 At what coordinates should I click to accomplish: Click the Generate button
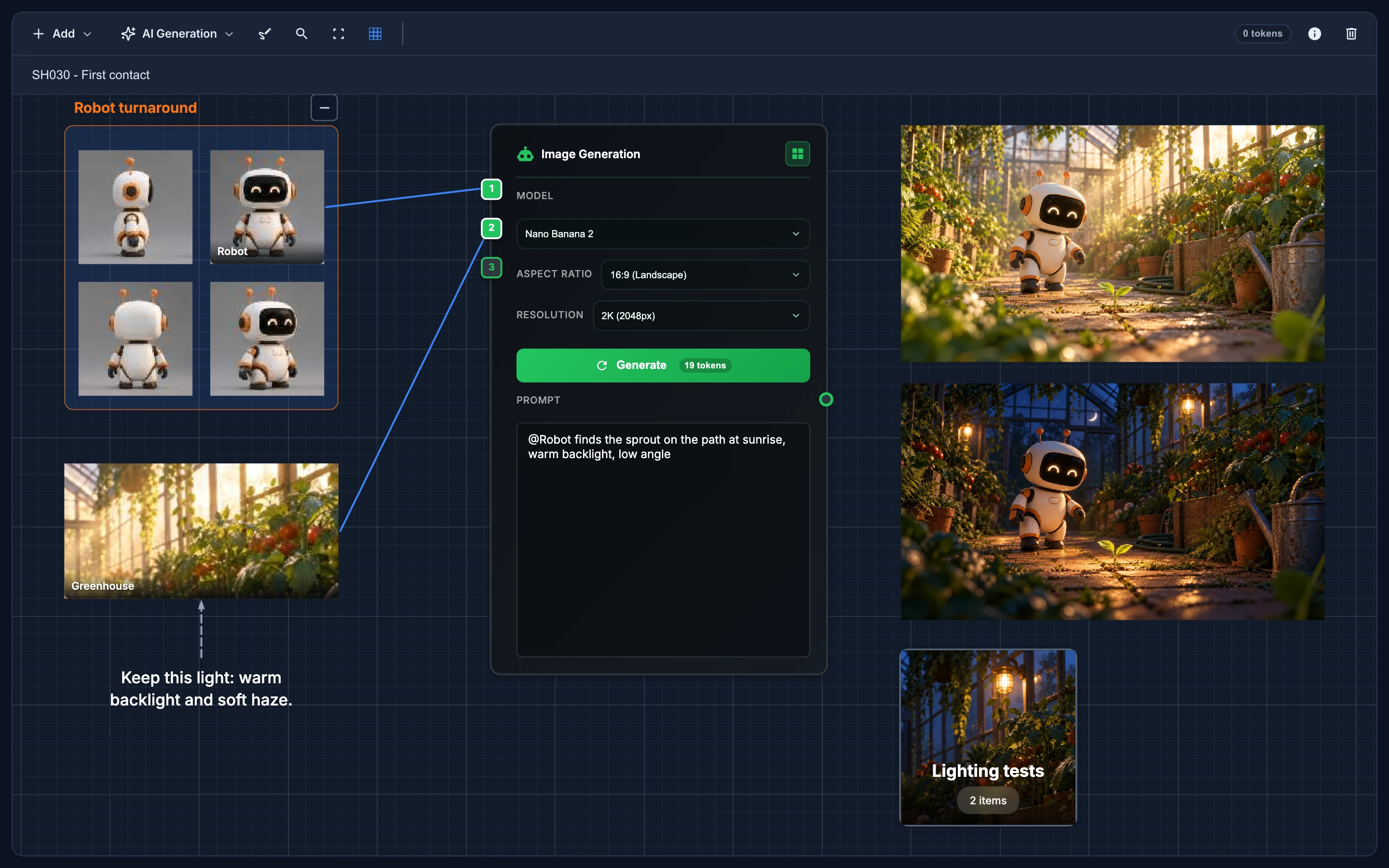(x=663, y=365)
